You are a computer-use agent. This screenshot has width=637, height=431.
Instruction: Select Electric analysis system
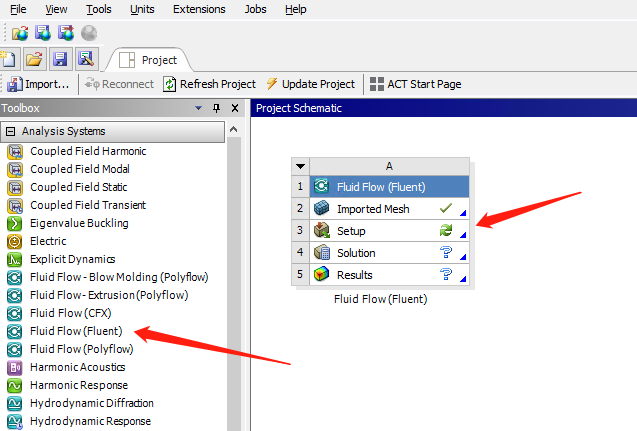[x=37, y=241]
